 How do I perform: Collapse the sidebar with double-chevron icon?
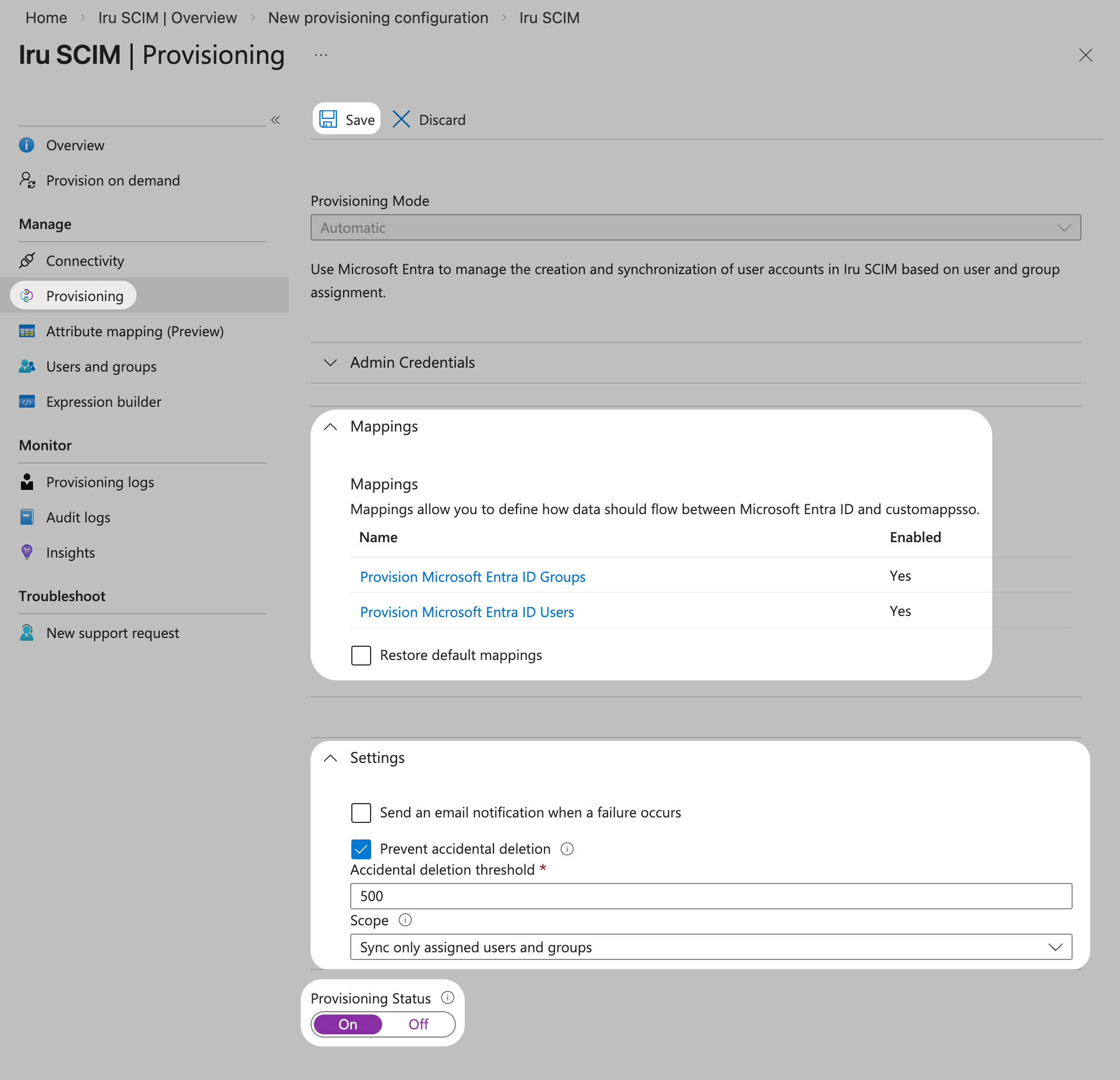pyautogui.click(x=275, y=119)
